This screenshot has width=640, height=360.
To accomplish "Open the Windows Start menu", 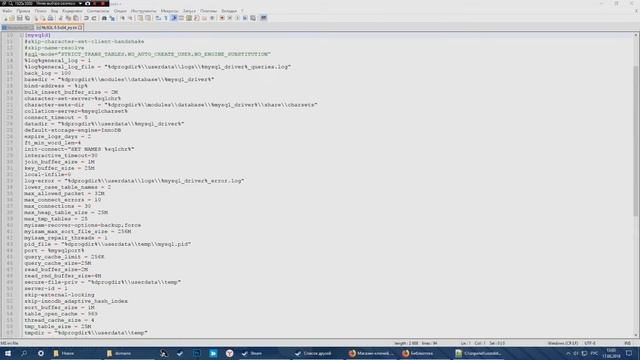I will click(8, 353).
